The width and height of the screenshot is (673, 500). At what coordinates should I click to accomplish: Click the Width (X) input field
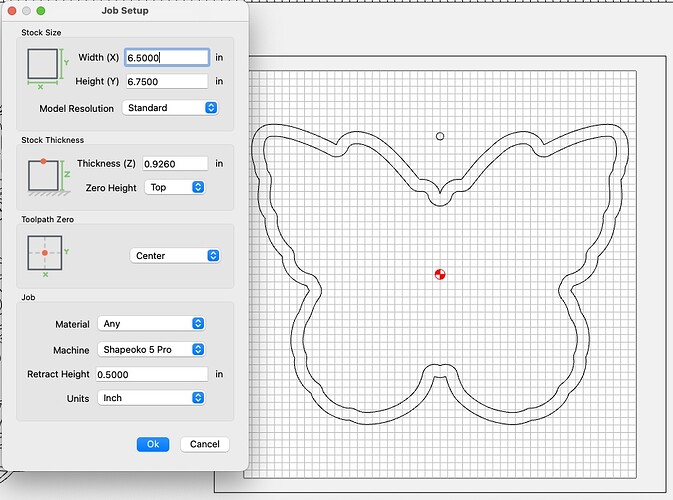pos(166,58)
